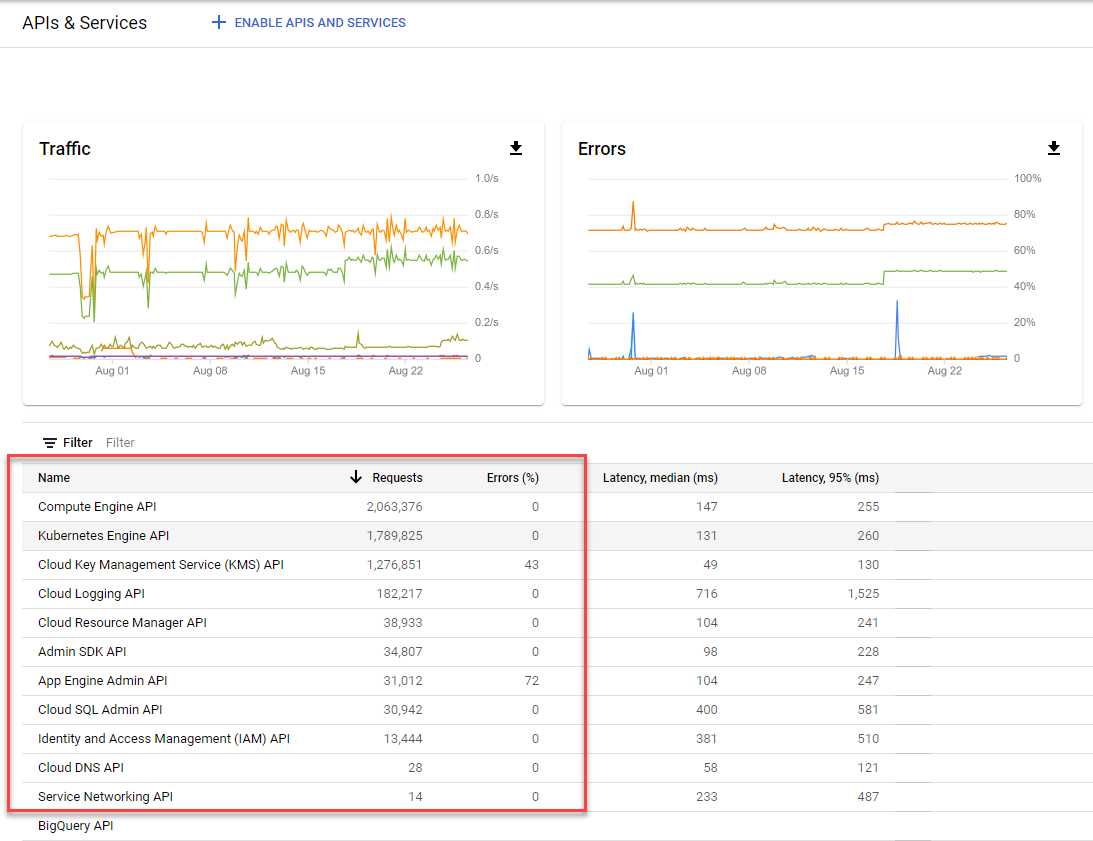Open Kubernetes Engine API row
The height and width of the screenshot is (841, 1093).
(103, 536)
